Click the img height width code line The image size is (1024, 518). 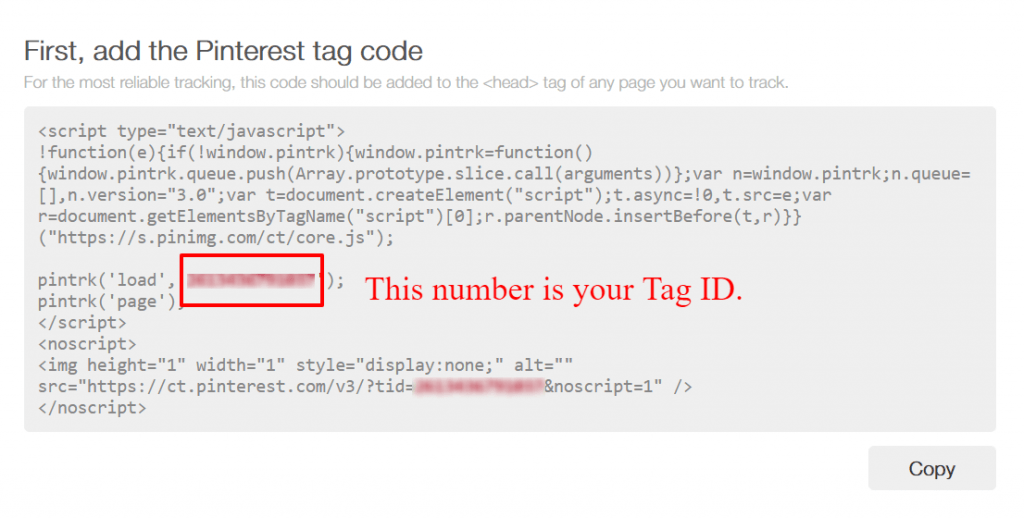click(x=305, y=365)
